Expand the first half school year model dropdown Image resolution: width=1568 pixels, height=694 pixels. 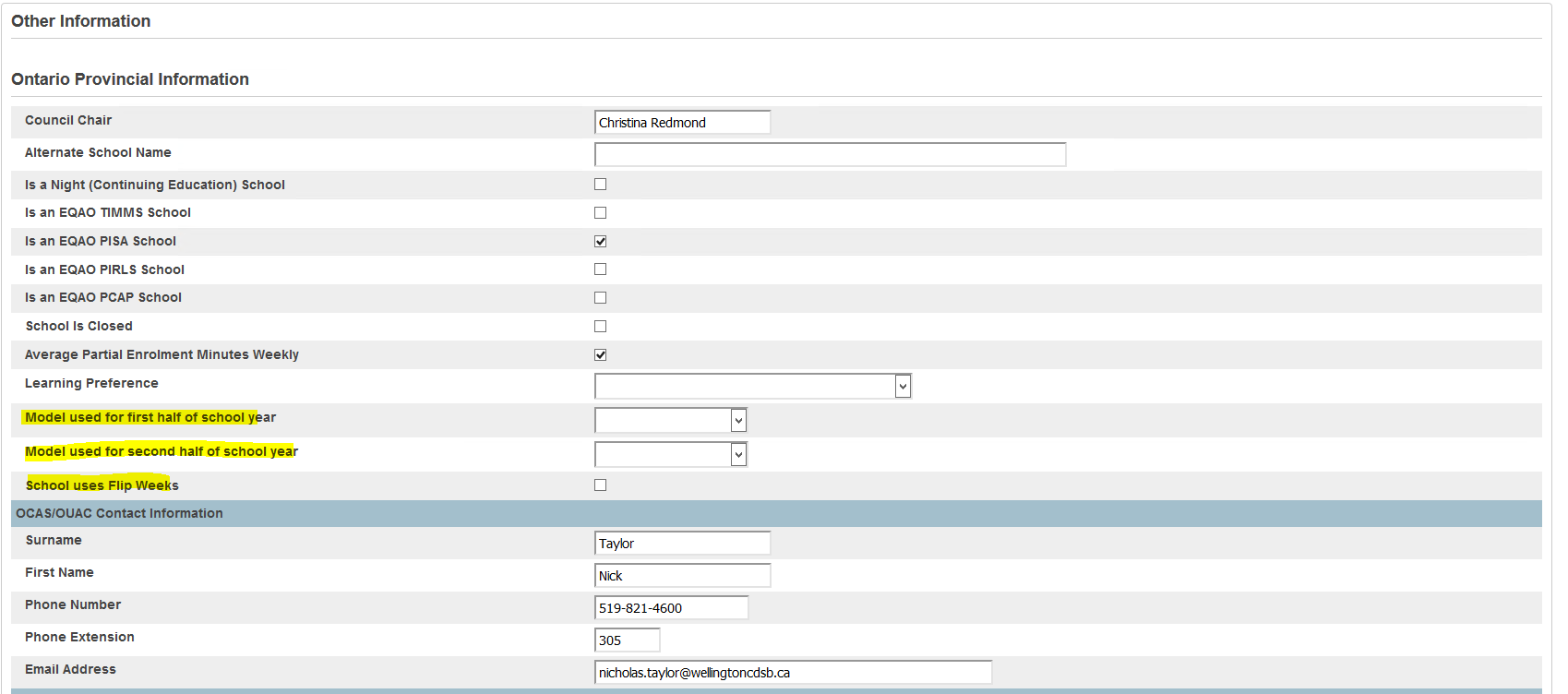pyautogui.click(x=670, y=421)
